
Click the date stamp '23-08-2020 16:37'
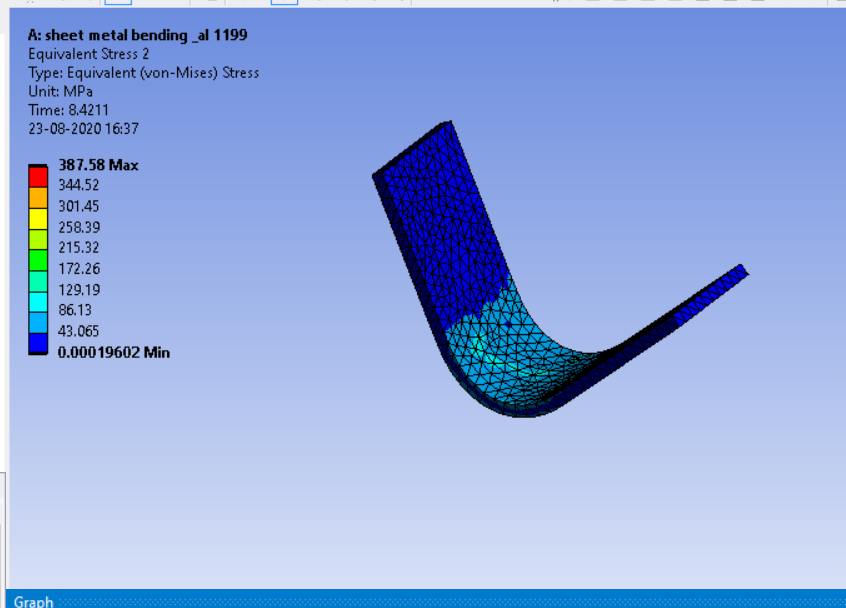point(84,129)
